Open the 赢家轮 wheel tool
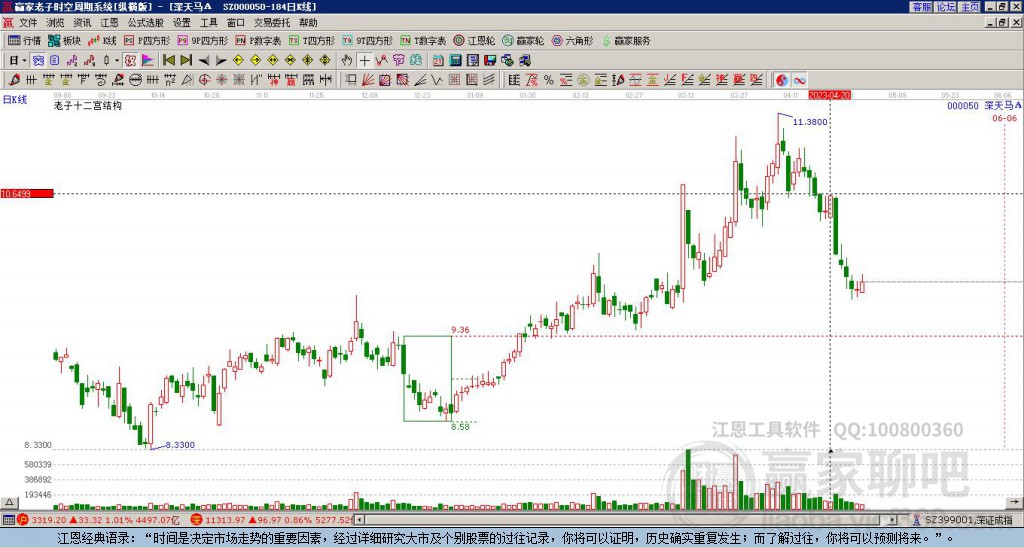1024x548 pixels. point(523,40)
